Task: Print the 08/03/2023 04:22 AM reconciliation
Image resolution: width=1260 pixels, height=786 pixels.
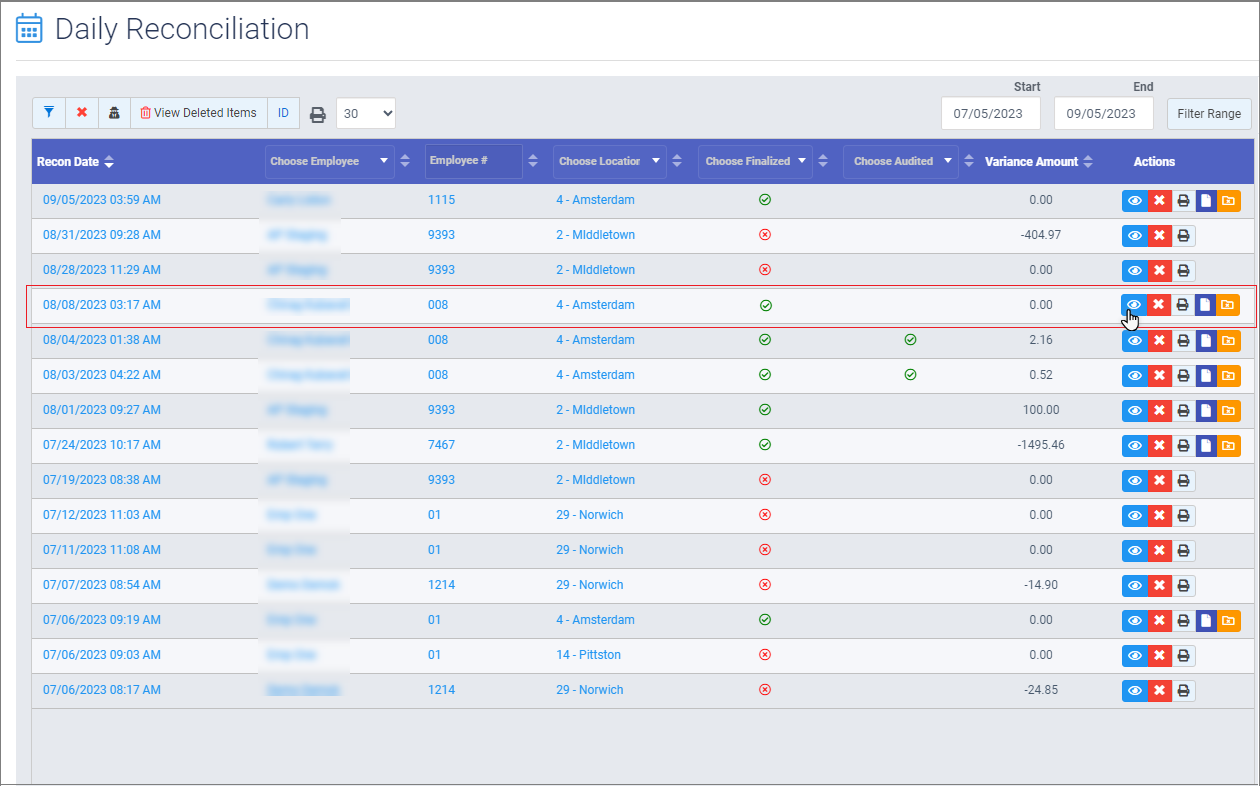Action: point(1183,375)
